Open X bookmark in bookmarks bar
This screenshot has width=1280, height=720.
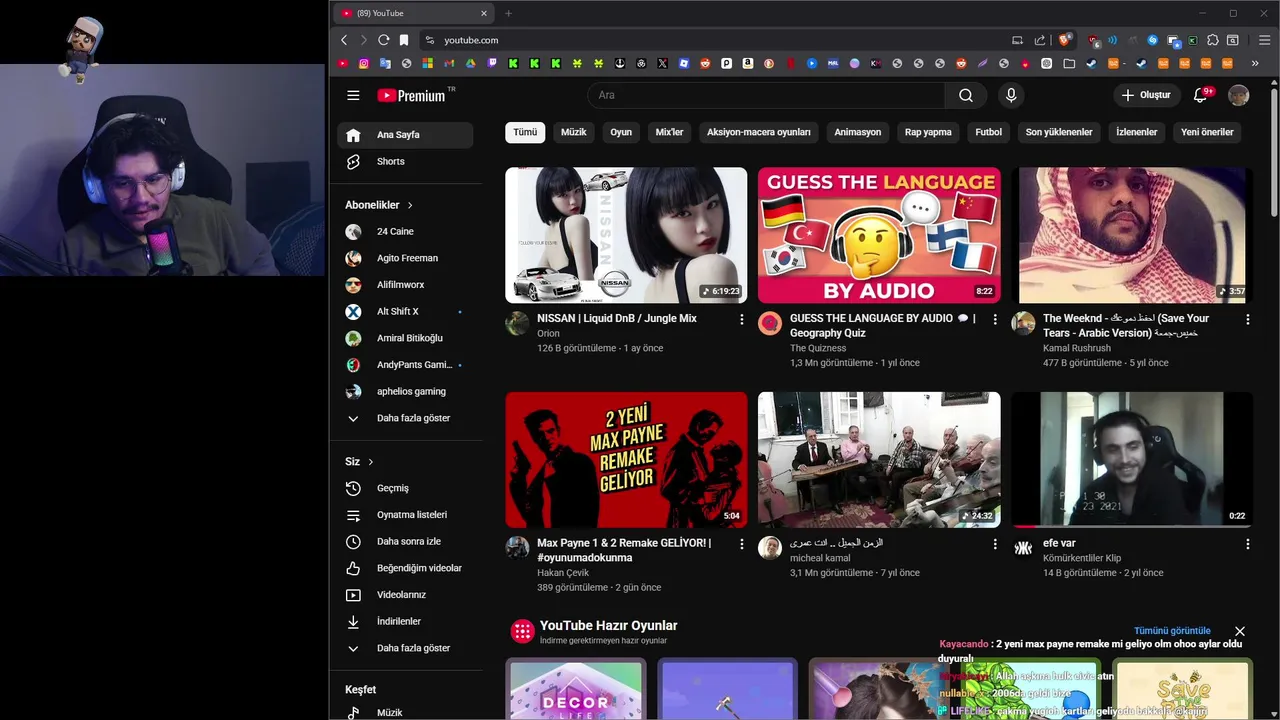pos(662,63)
